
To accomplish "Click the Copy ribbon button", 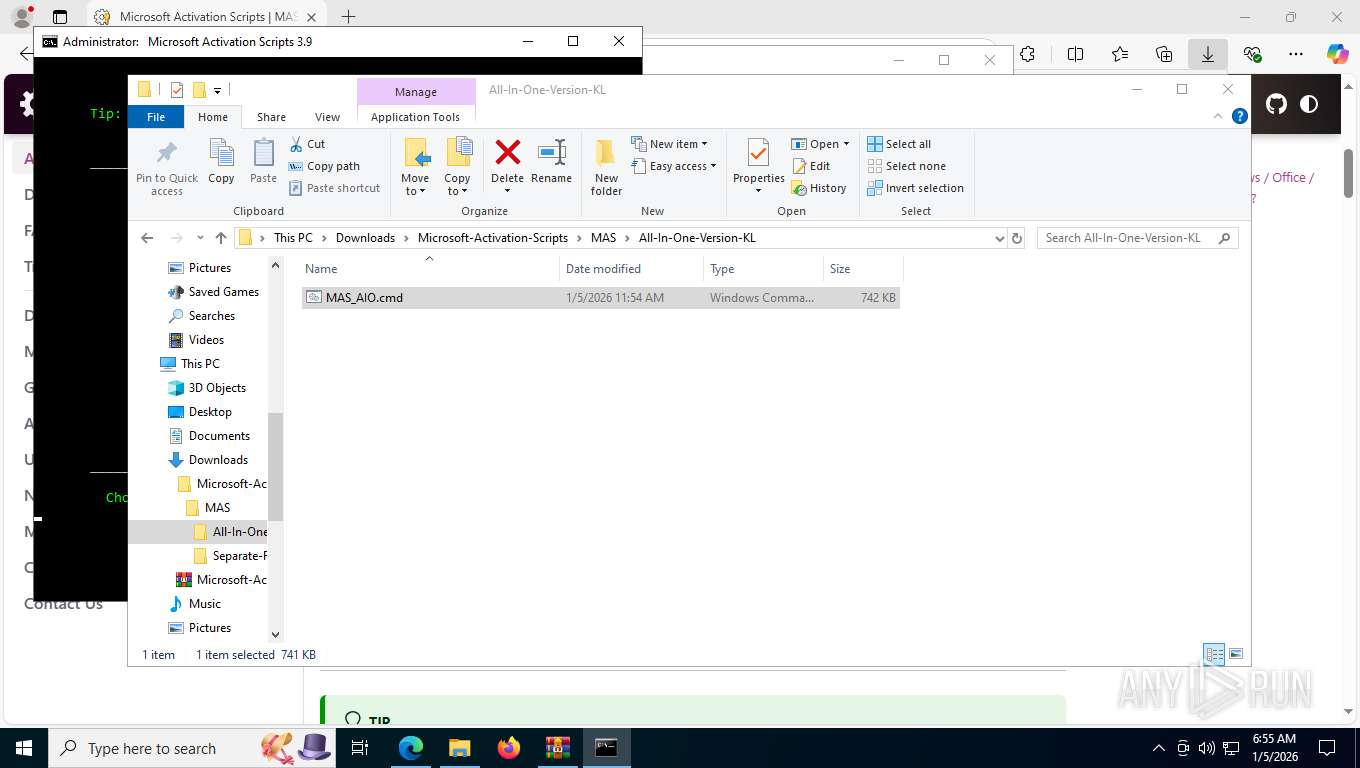I will tap(221, 162).
